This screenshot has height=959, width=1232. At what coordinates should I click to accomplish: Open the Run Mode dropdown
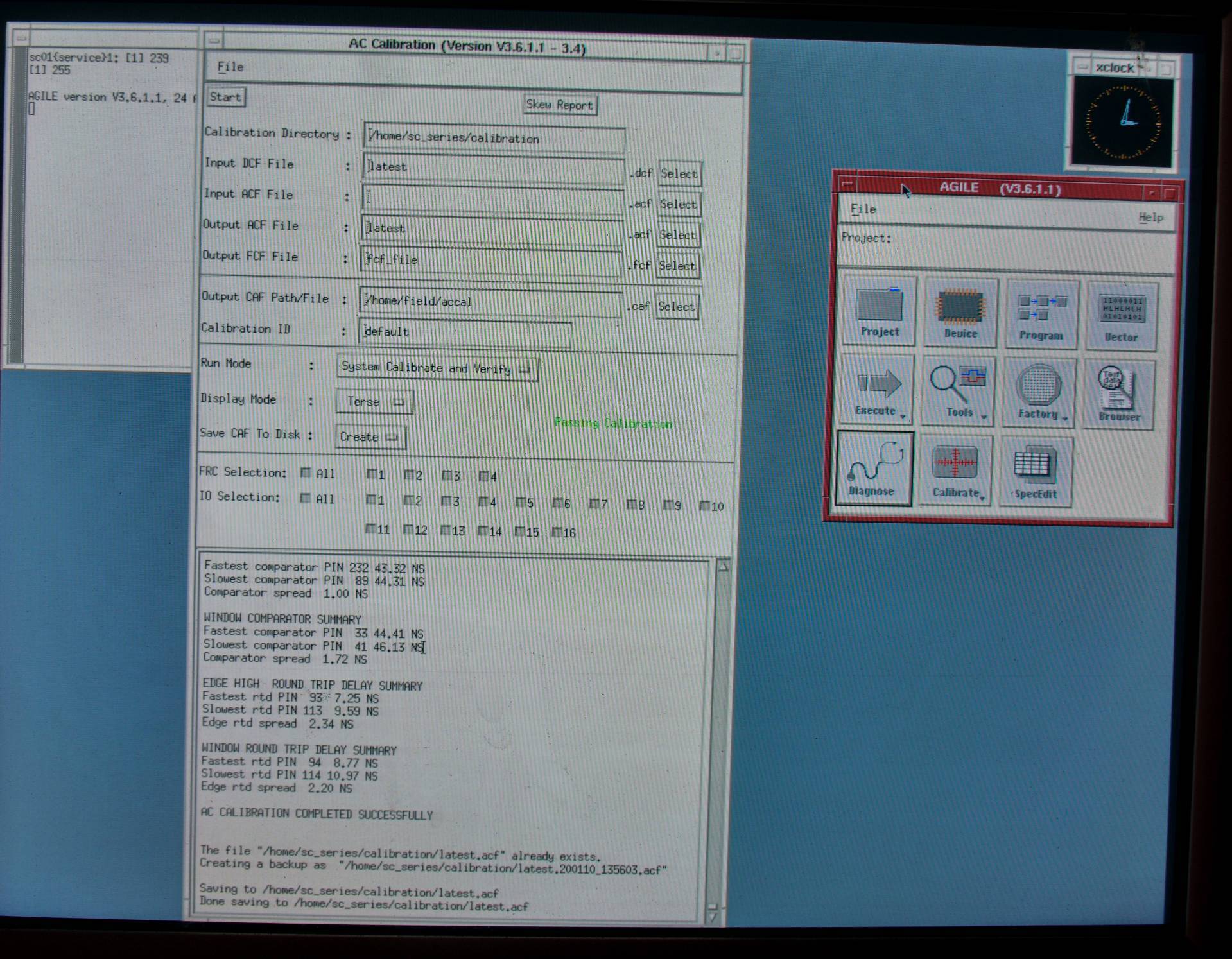pyautogui.click(x=437, y=368)
